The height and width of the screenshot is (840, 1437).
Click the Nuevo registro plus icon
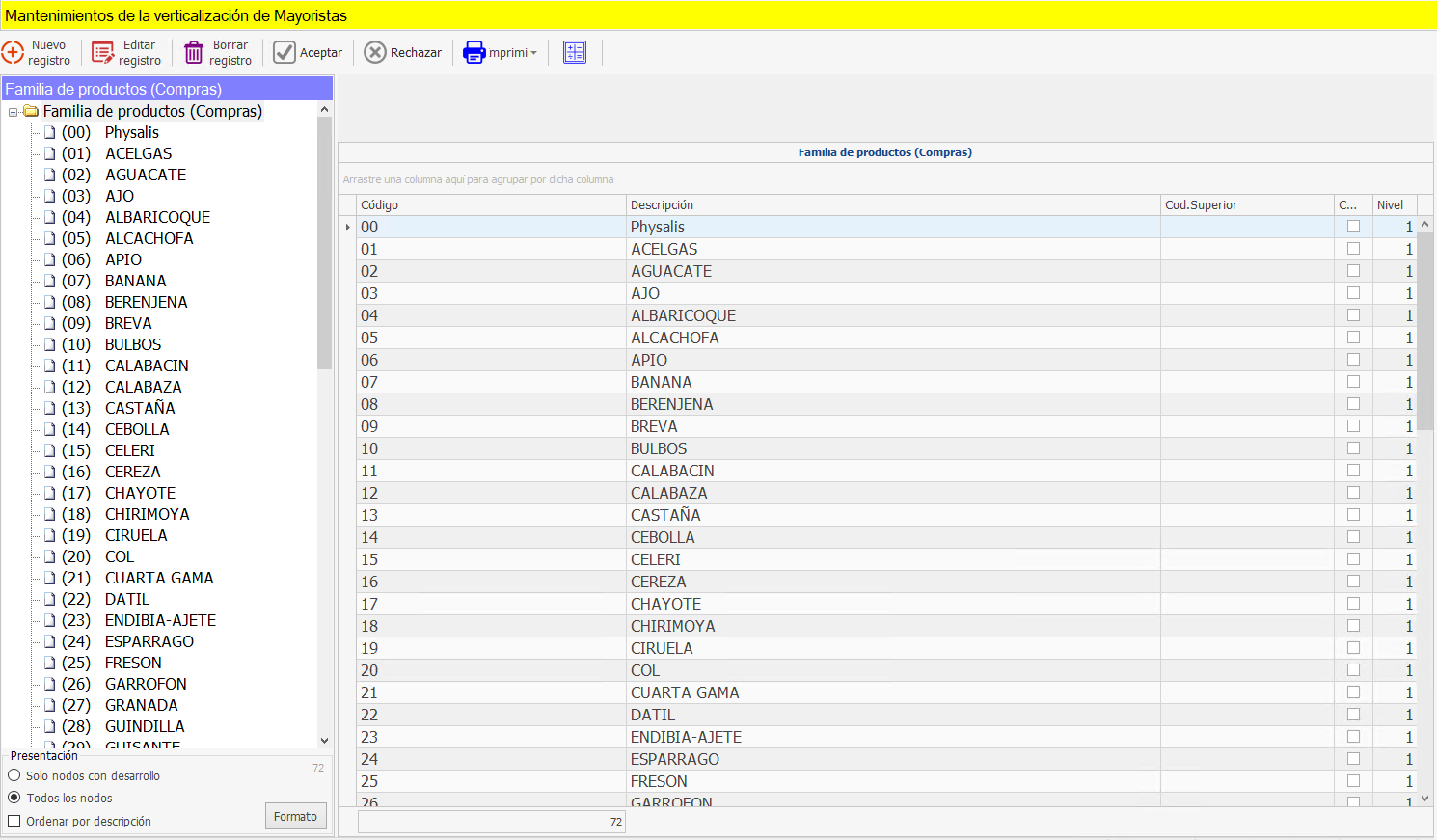13,52
